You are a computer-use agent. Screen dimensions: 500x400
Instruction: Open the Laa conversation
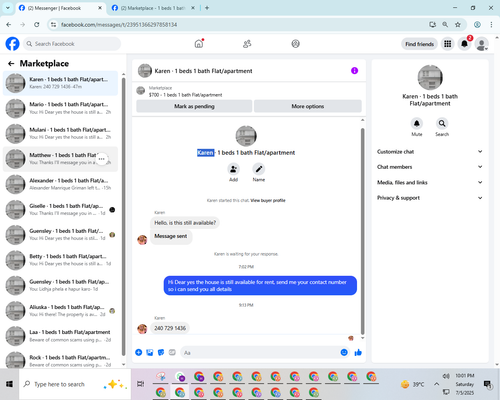60,336
